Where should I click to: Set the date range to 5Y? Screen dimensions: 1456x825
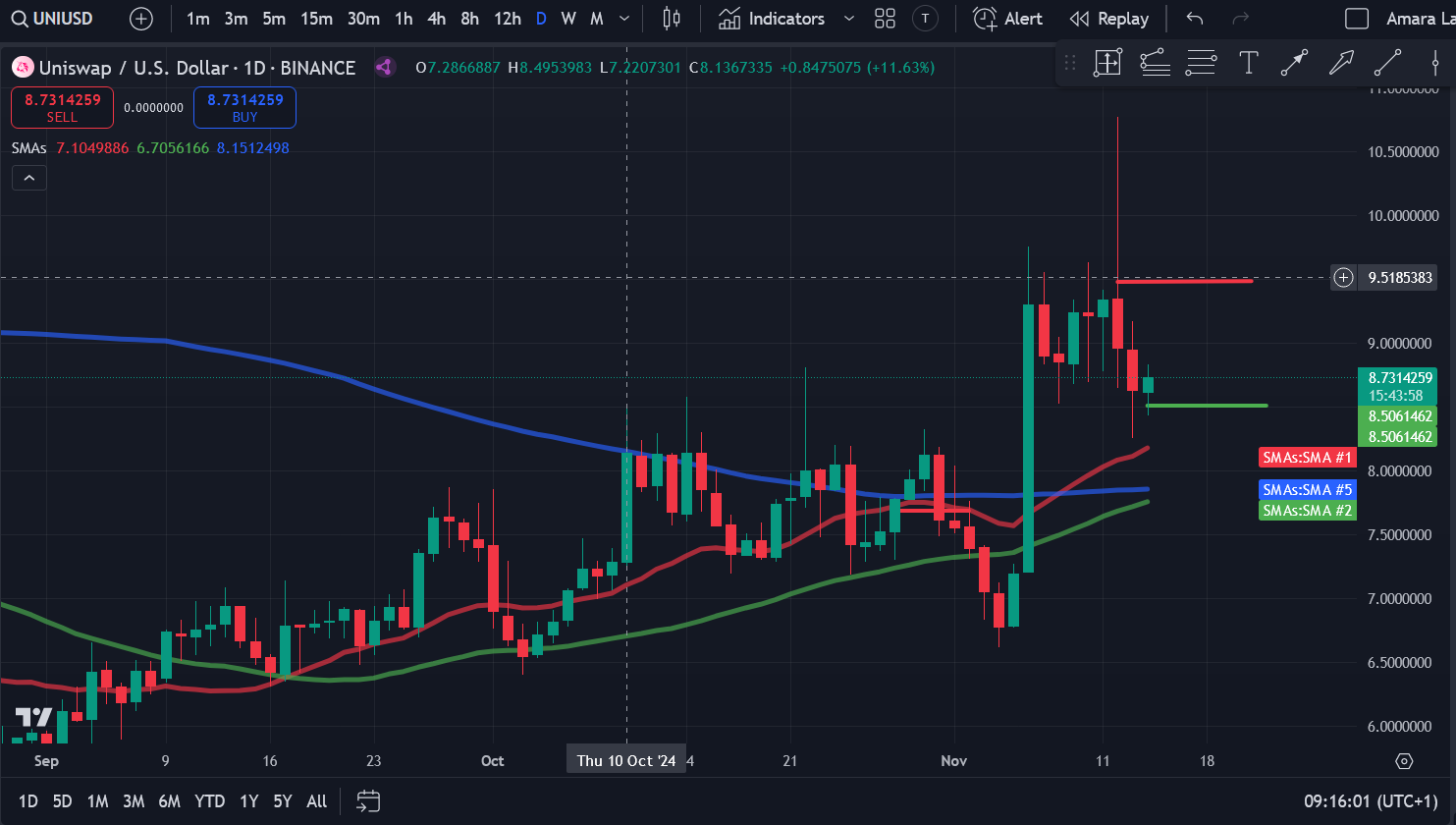283,801
